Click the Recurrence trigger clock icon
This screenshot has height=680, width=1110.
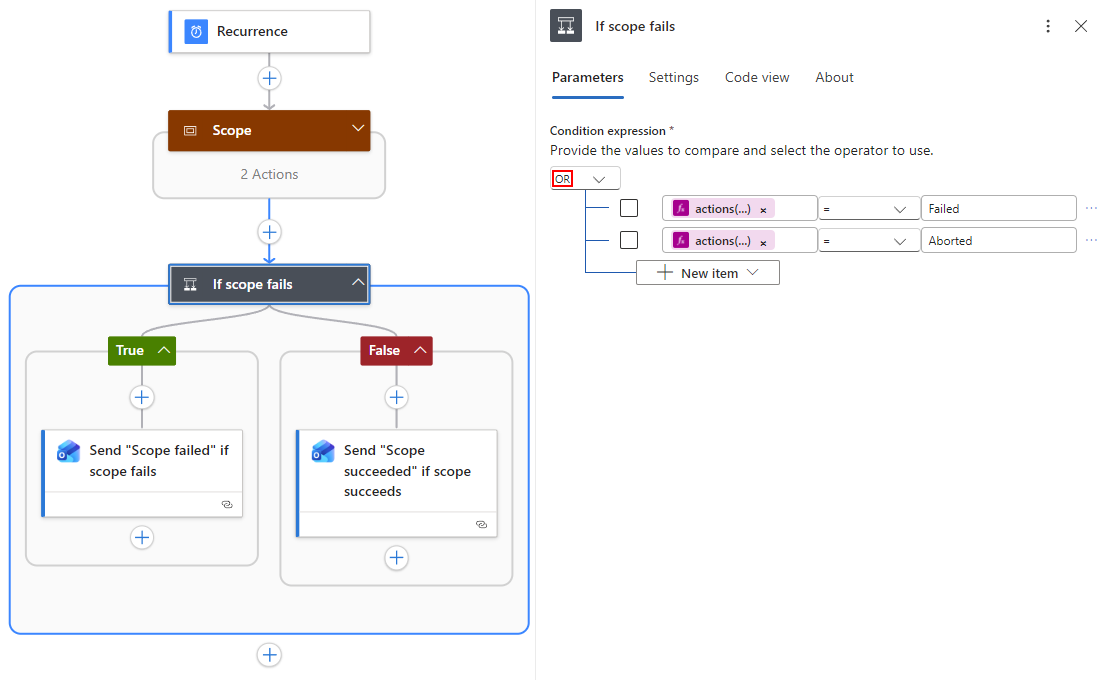click(x=196, y=31)
